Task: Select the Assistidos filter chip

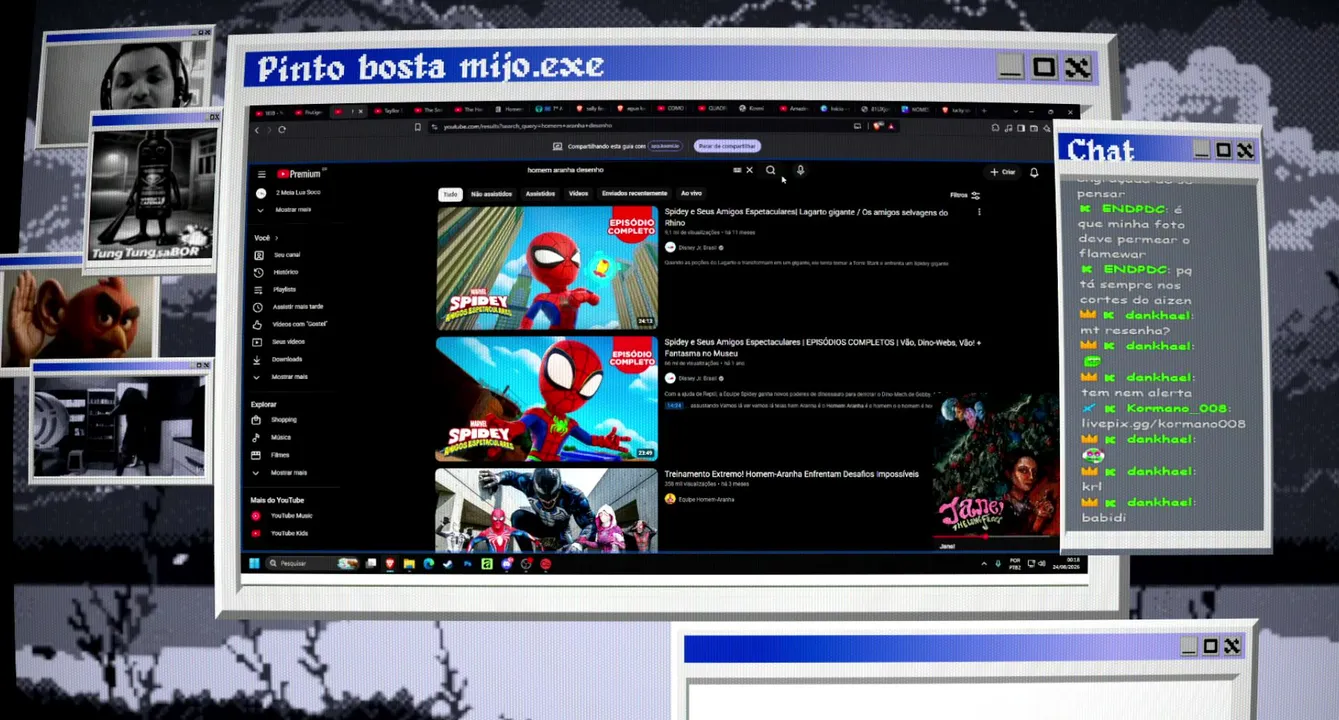Action: 540,193
